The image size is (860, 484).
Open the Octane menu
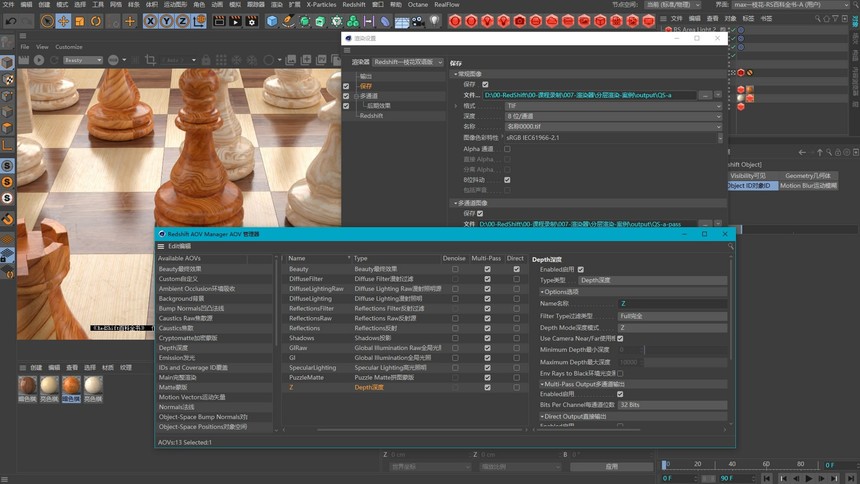click(417, 4)
